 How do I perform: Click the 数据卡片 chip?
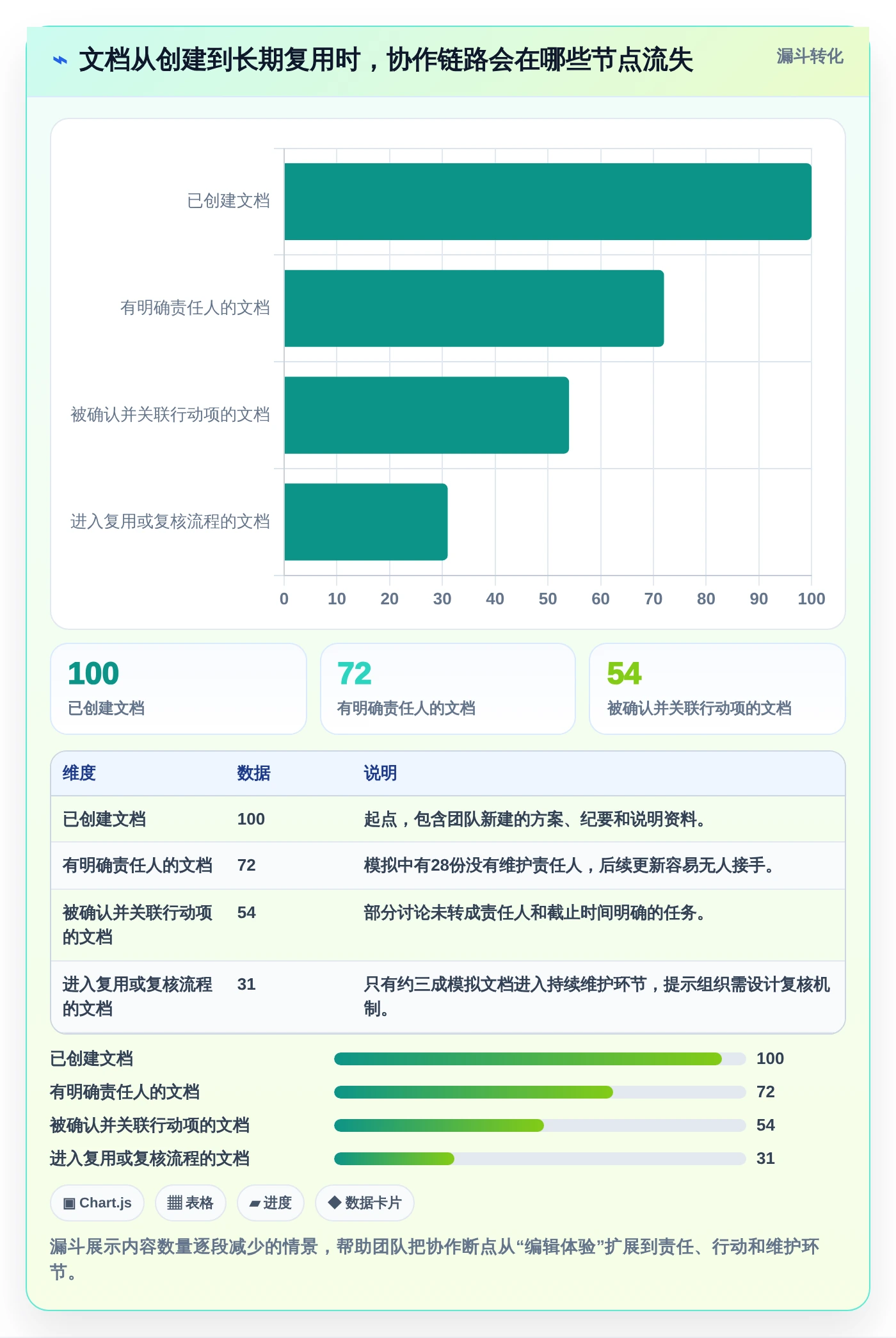tap(364, 1203)
